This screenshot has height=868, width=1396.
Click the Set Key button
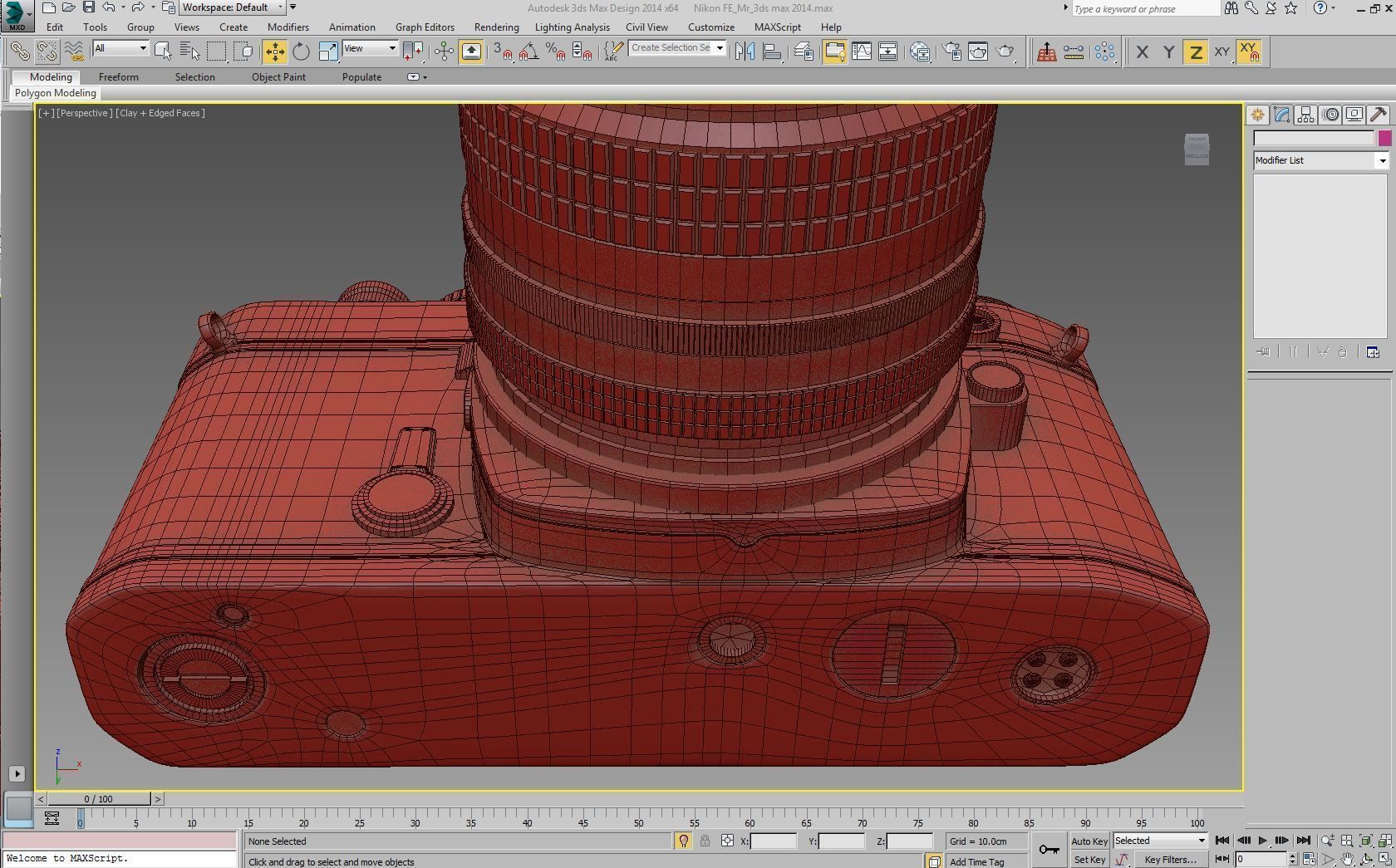coord(1089,860)
